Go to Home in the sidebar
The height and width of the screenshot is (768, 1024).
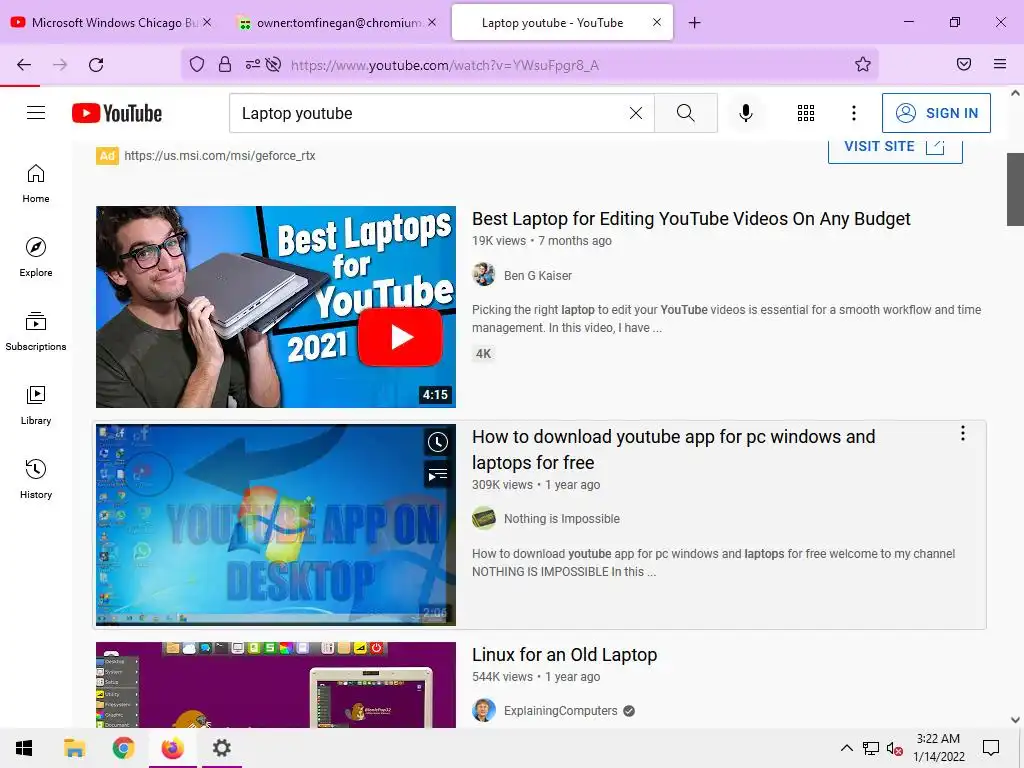(x=36, y=184)
